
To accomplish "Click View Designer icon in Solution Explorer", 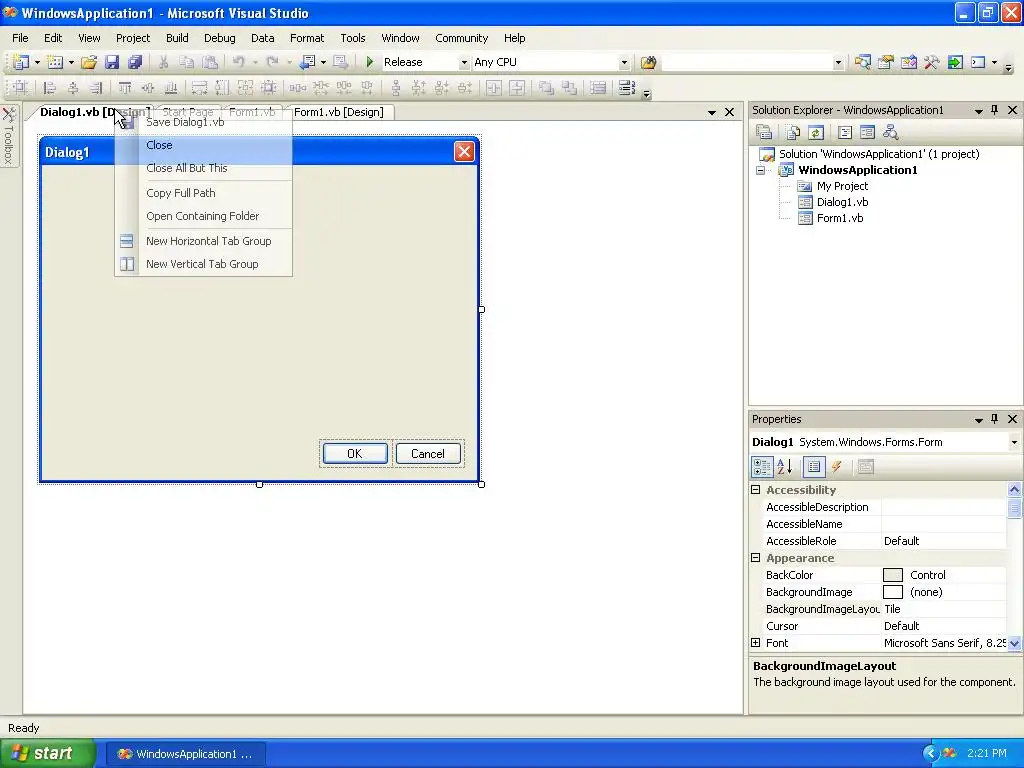I will click(867, 133).
